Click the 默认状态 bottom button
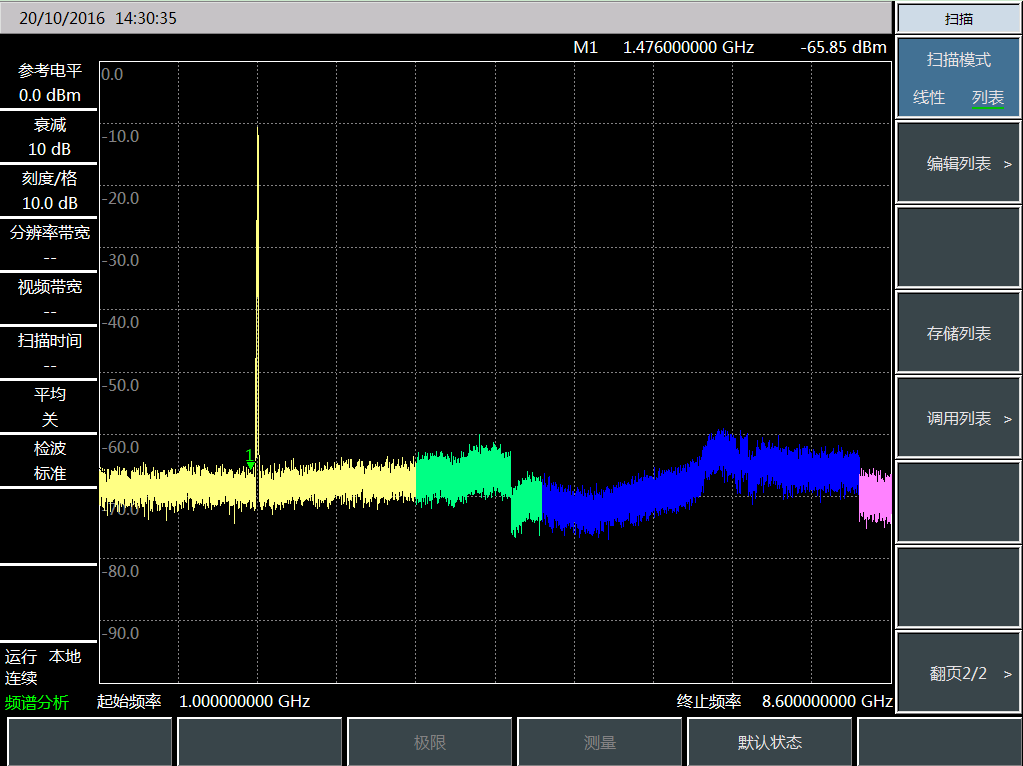Screen dimensions: 1023x766 [x=769, y=743]
